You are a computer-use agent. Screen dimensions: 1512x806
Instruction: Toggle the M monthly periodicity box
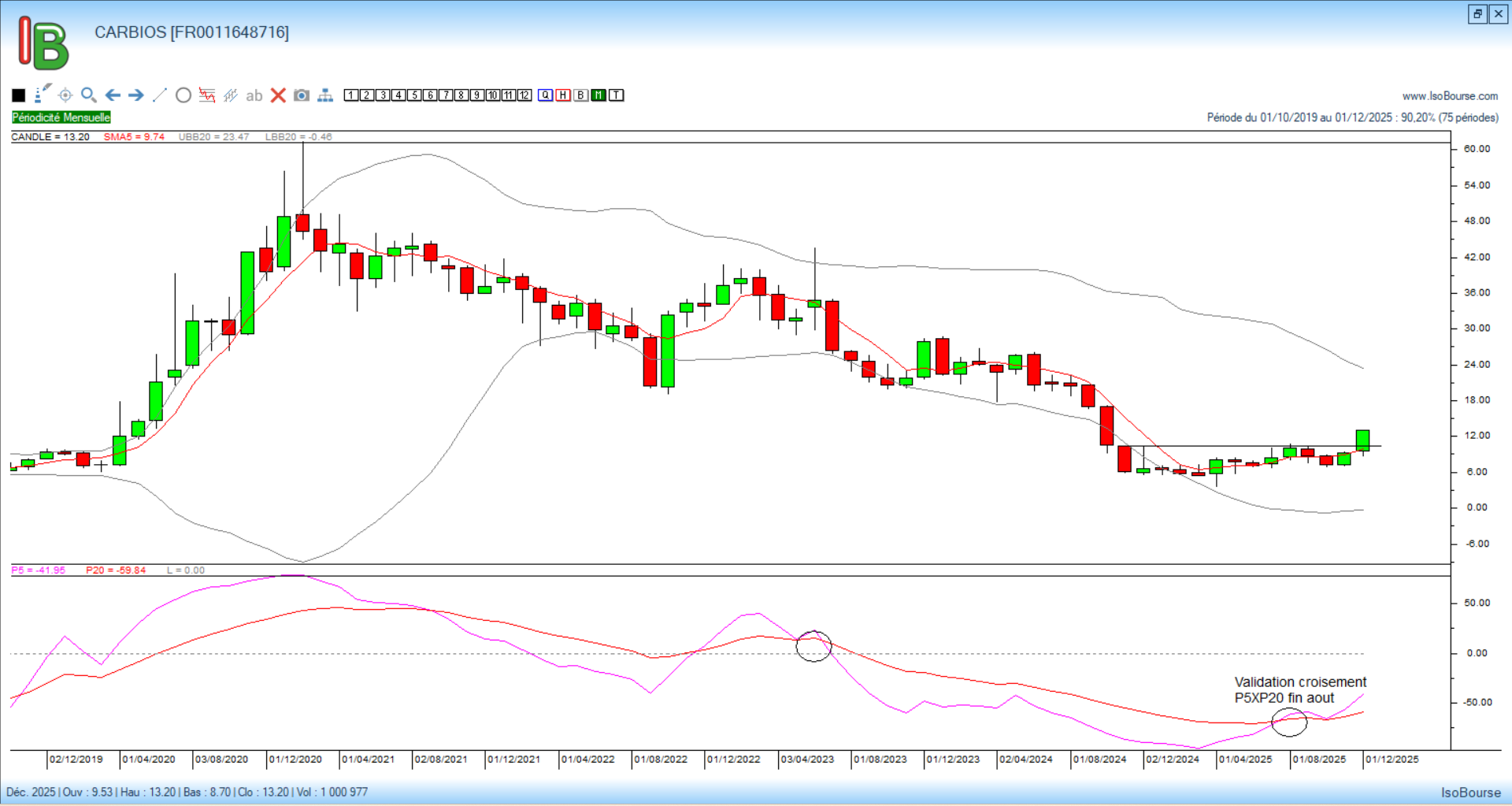(x=598, y=95)
